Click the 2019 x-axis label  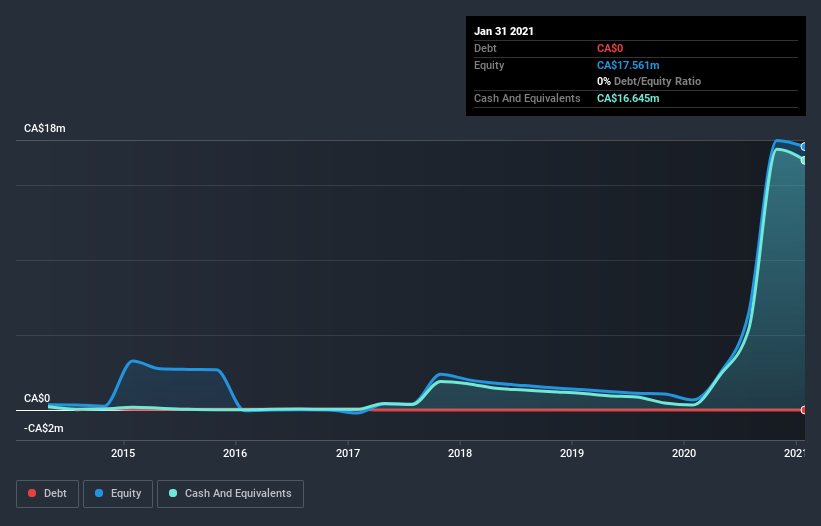tap(572, 453)
